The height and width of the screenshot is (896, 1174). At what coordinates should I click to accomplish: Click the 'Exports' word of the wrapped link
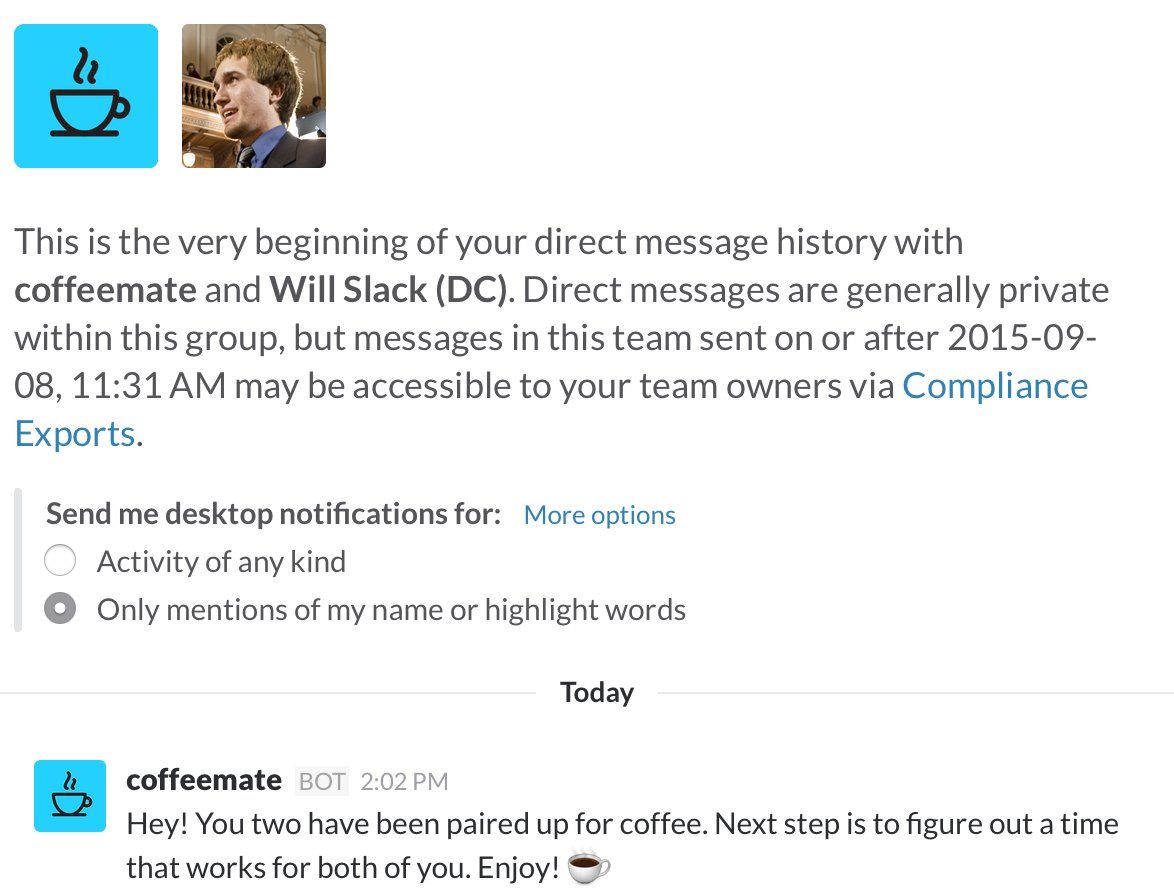[74, 434]
